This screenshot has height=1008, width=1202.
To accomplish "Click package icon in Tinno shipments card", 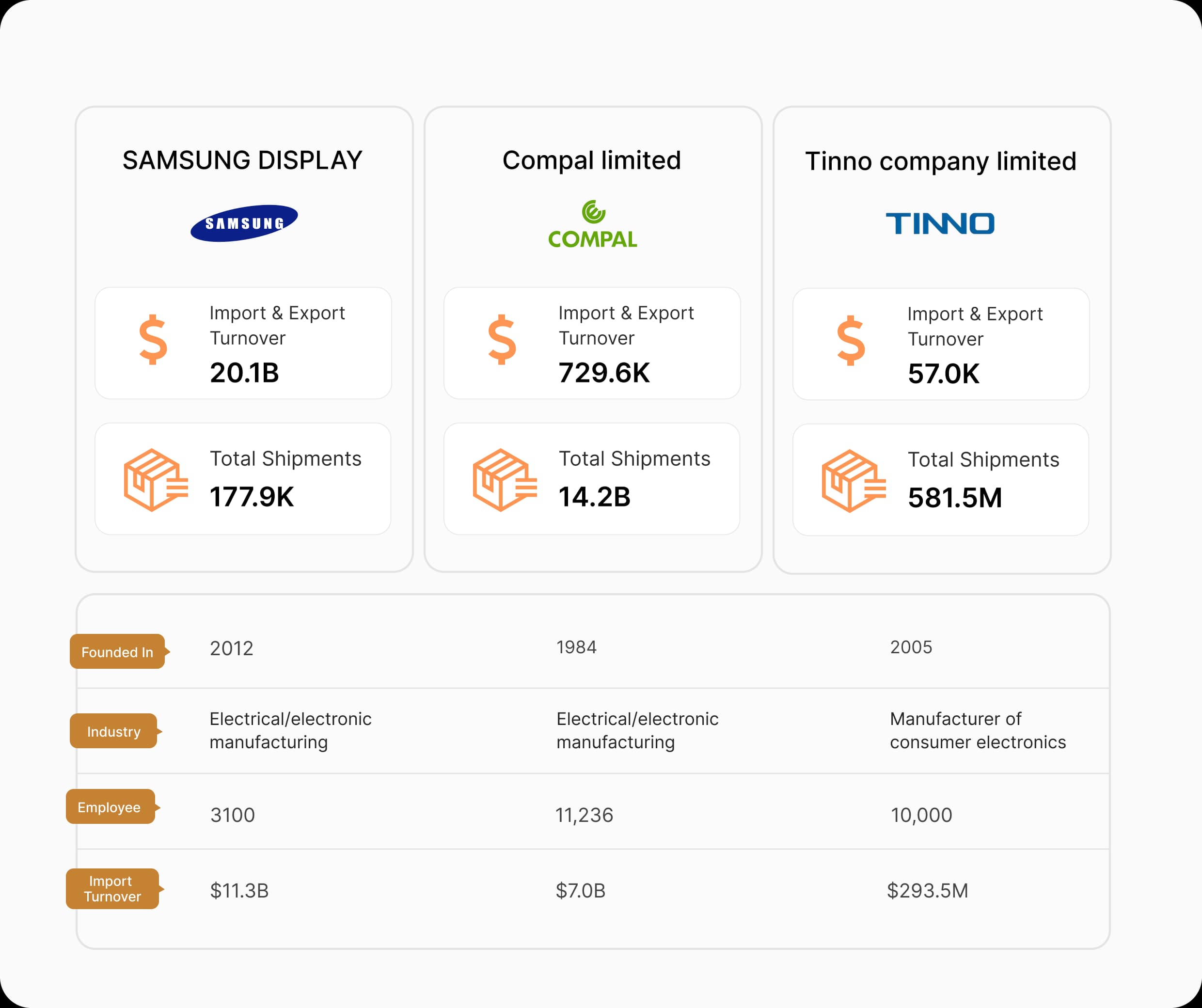I will click(x=854, y=481).
